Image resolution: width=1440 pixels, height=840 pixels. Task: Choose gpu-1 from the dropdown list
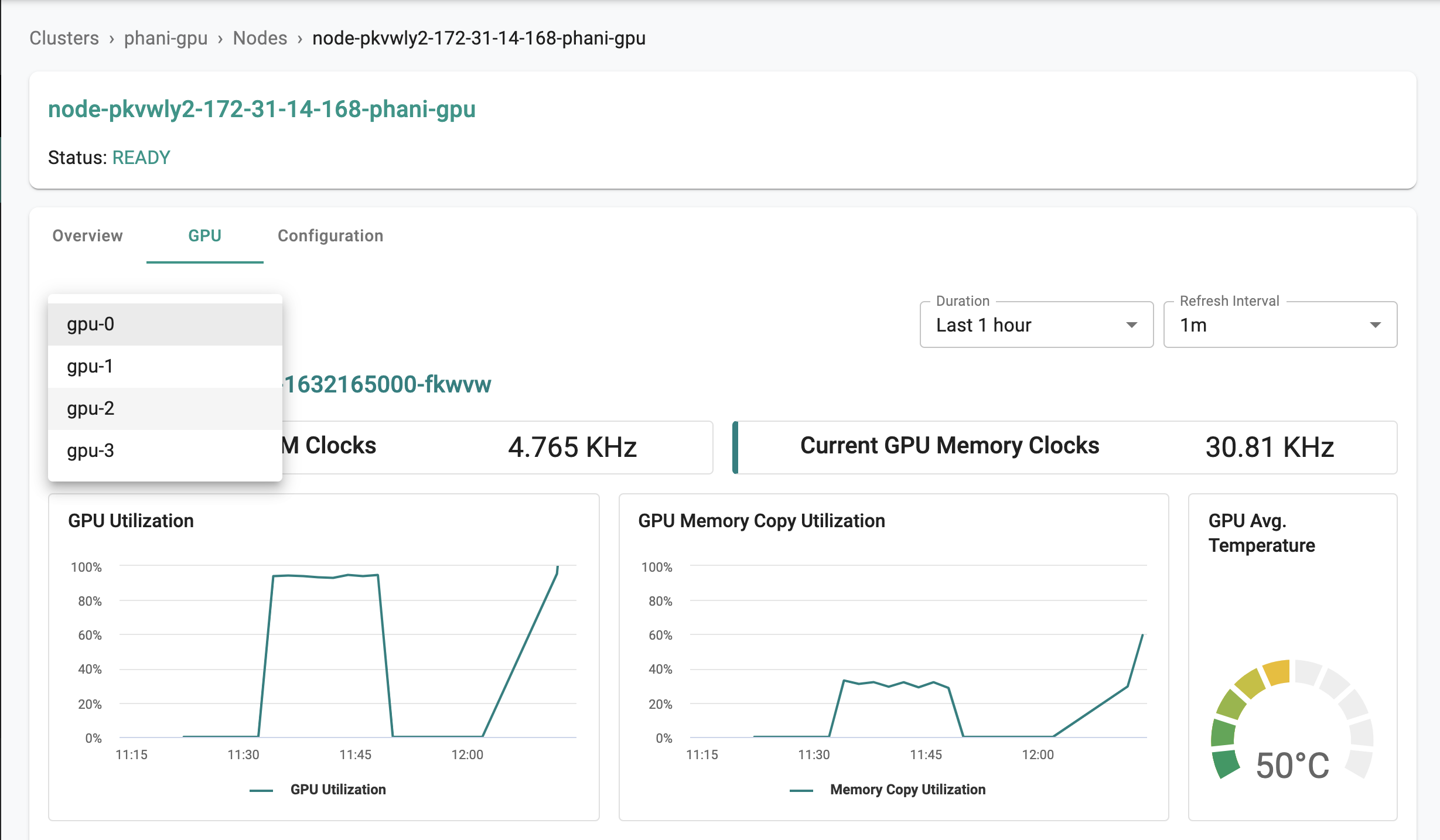pos(165,367)
